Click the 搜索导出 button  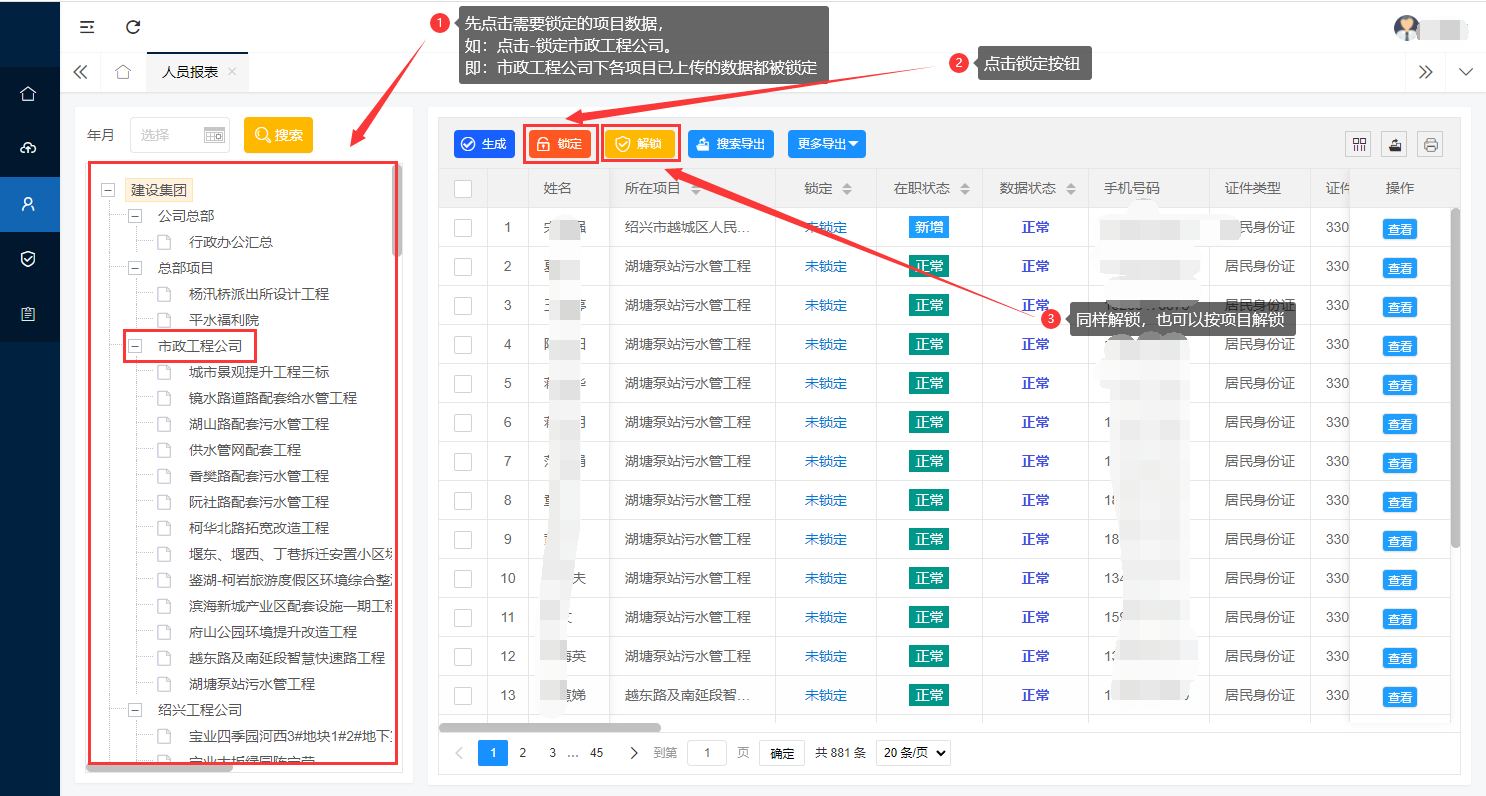(731, 144)
